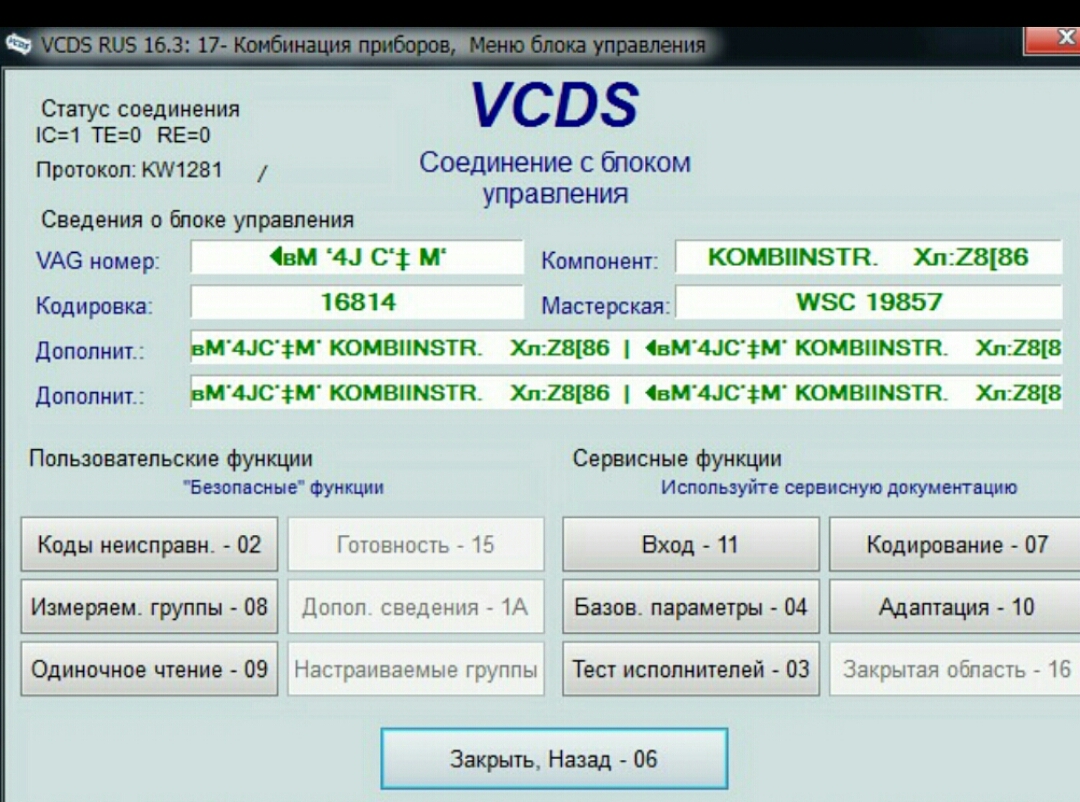1080x802 pixels.
Task: Click 'Сервисные функции' heading
Action: point(677,459)
